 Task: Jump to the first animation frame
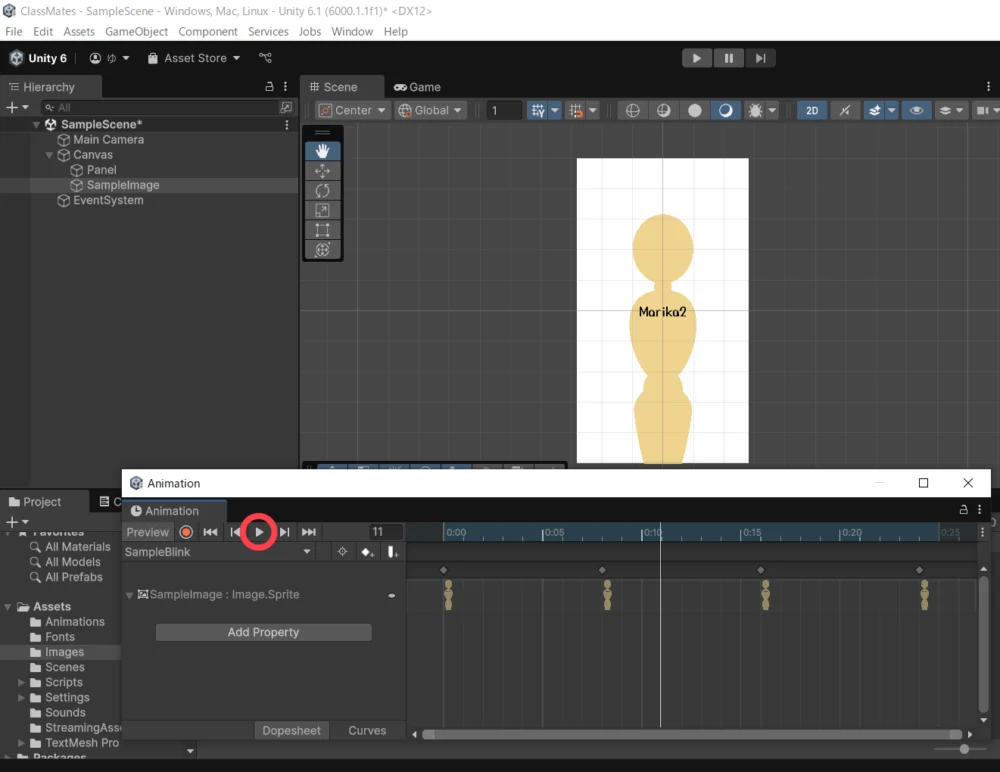[x=210, y=532]
